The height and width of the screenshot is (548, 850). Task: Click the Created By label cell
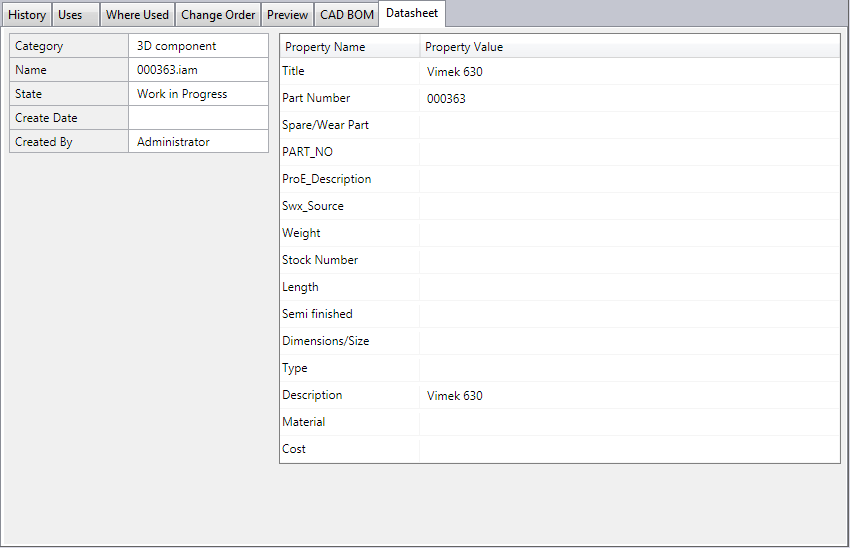69,141
